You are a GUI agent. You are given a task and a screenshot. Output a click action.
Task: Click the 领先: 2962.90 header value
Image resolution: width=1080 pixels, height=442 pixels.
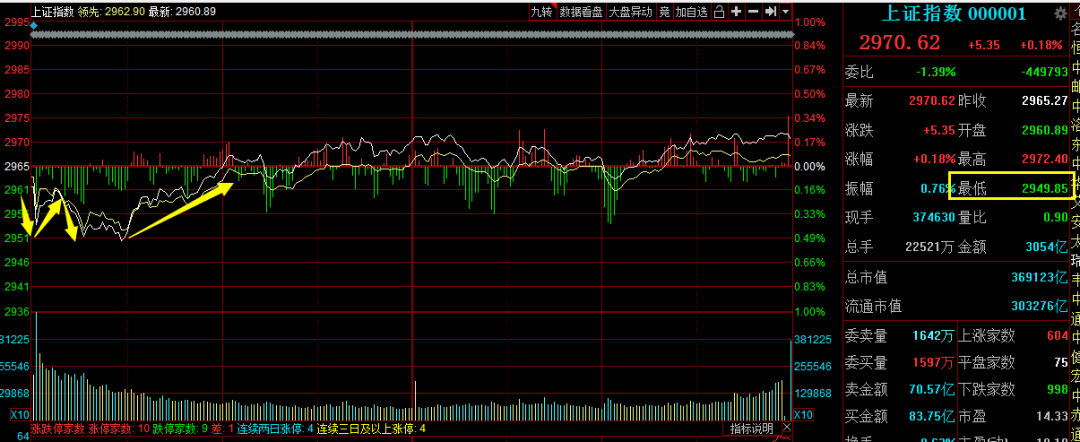pyautogui.click(x=111, y=11)
